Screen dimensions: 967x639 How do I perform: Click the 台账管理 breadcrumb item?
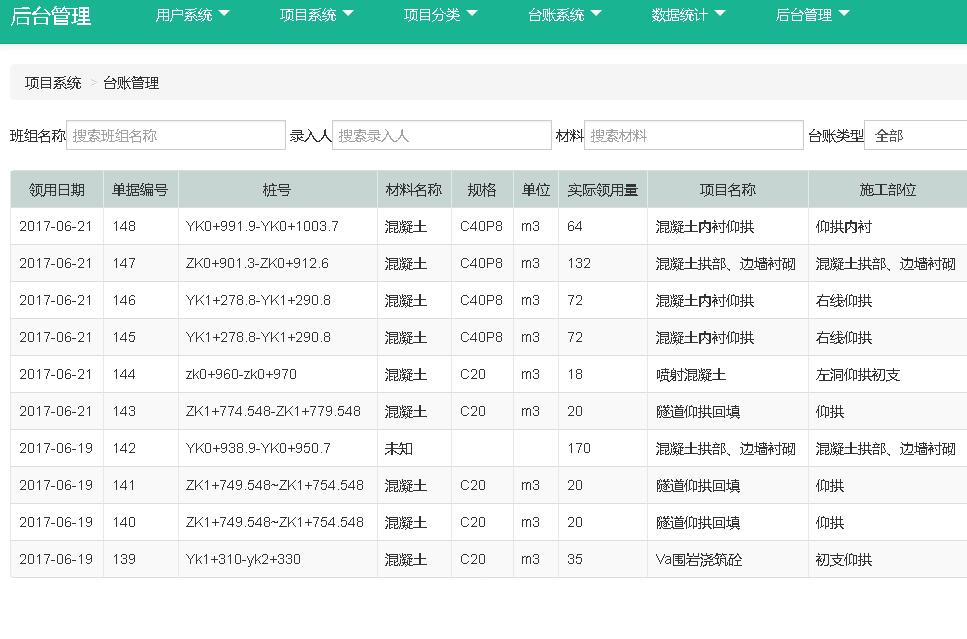coord(131,83)
